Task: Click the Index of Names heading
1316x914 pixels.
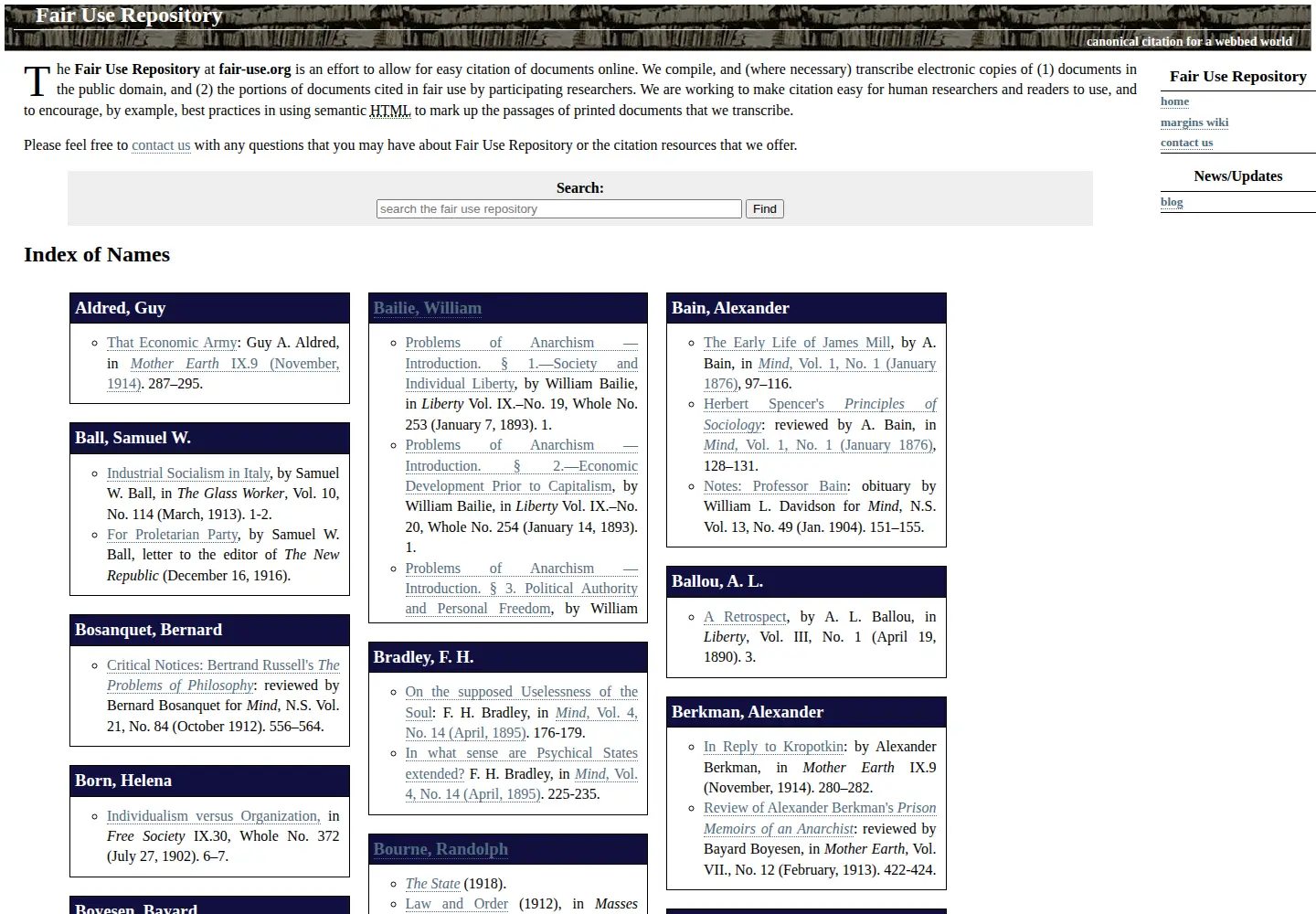Action: 97,255
